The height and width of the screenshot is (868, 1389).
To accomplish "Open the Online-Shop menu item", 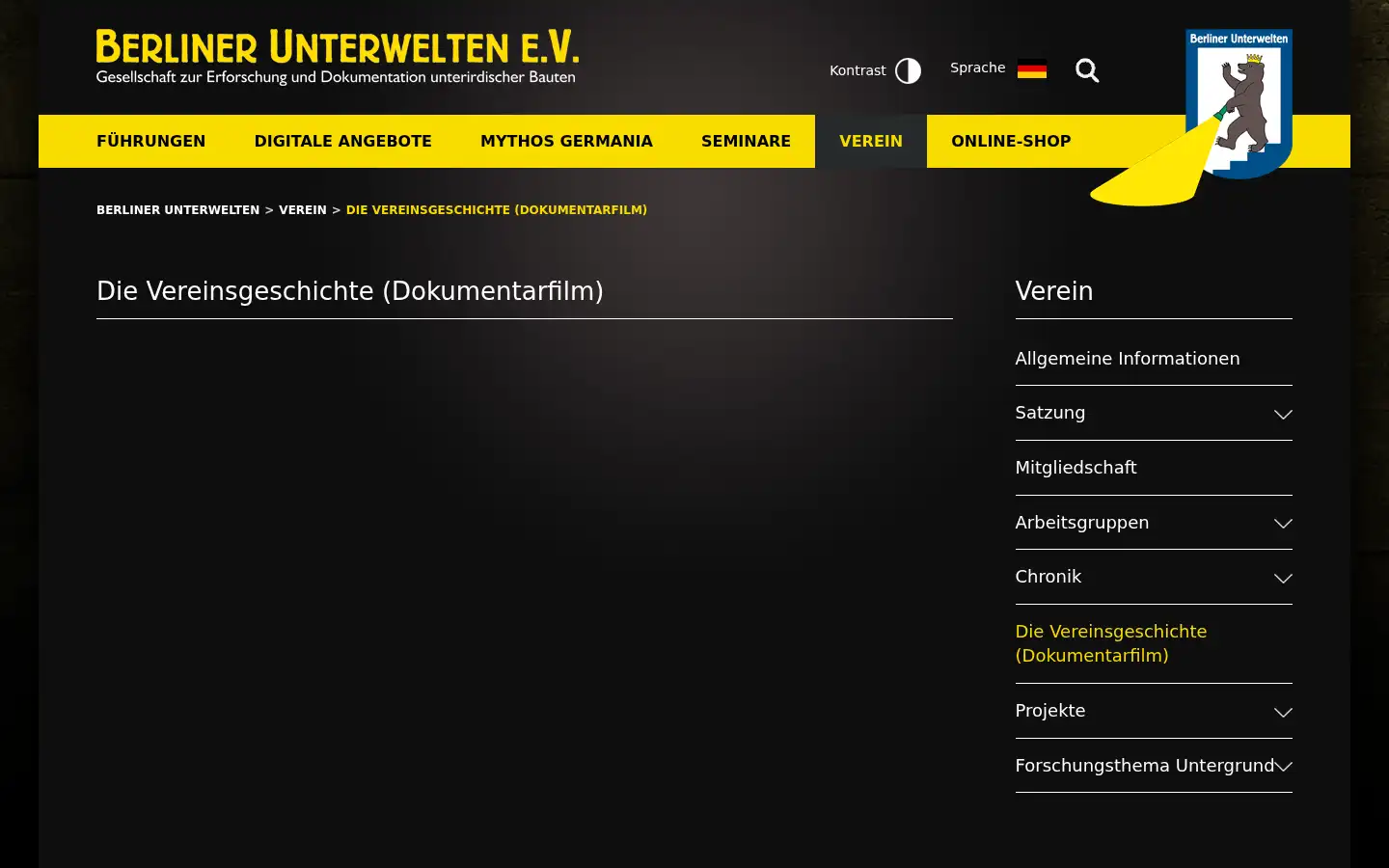I will click(1011, 141).
